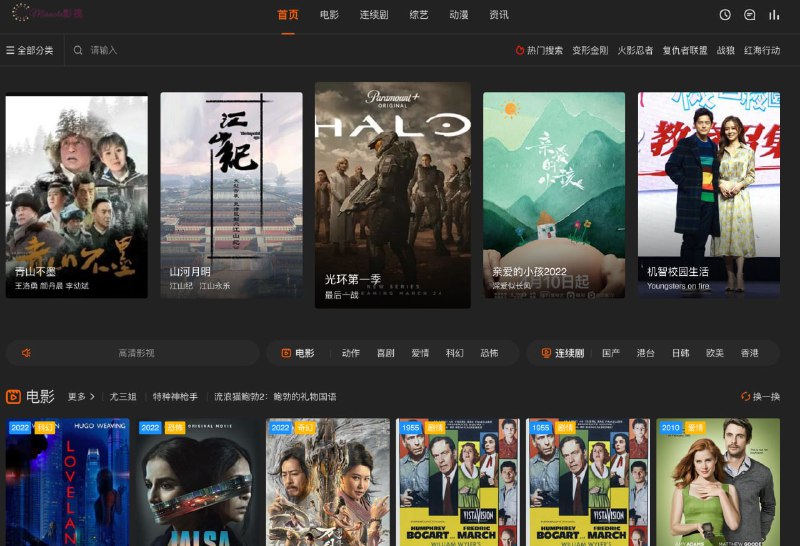Open first 1955 Bogart movie poster
Image resolution: width=800 pixels, height=546 pixels.
tap(458, 482)
